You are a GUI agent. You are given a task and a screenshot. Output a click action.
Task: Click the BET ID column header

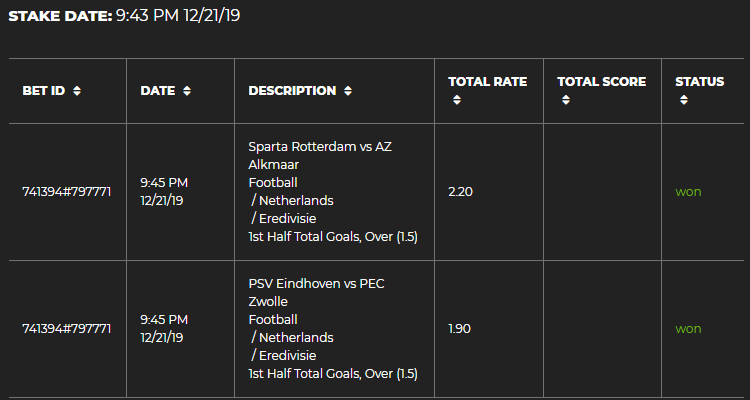pyautogui.click(x=44, y=91)
